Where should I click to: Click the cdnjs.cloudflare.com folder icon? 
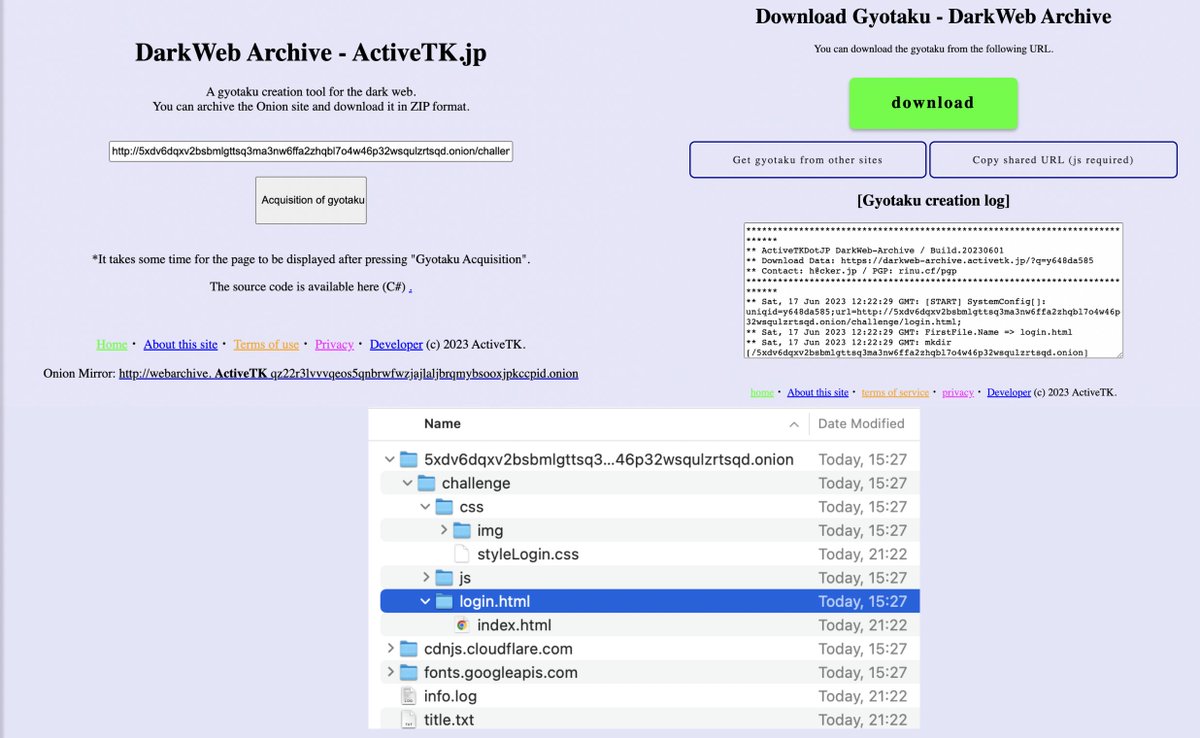click(x=408, y=648)
